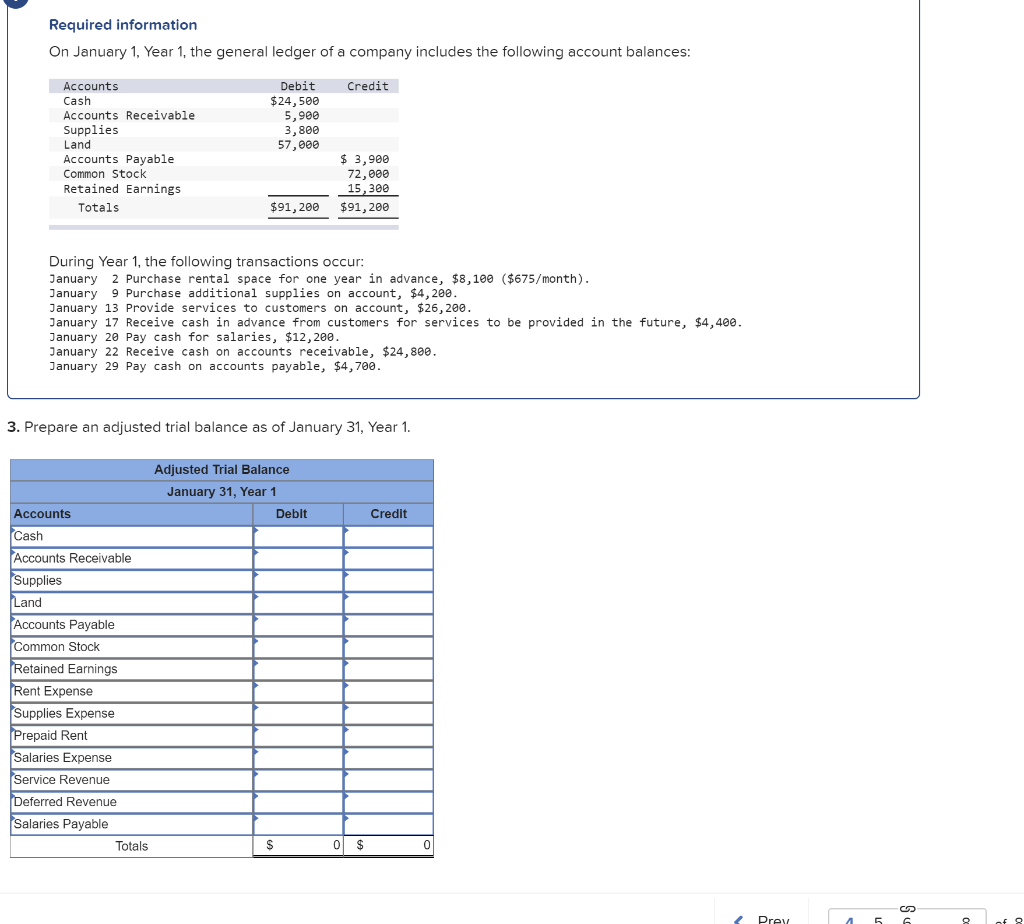Open the Cash account name dropdown
Image resolution: width=1024 pixels, height=924 pixels.
coord(130,536)
